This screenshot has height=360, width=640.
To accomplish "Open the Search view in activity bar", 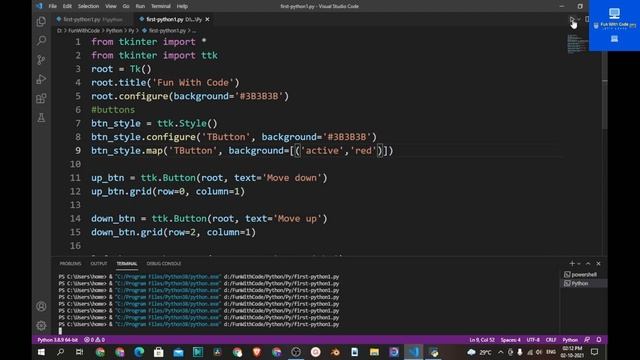I will (41, 40).
